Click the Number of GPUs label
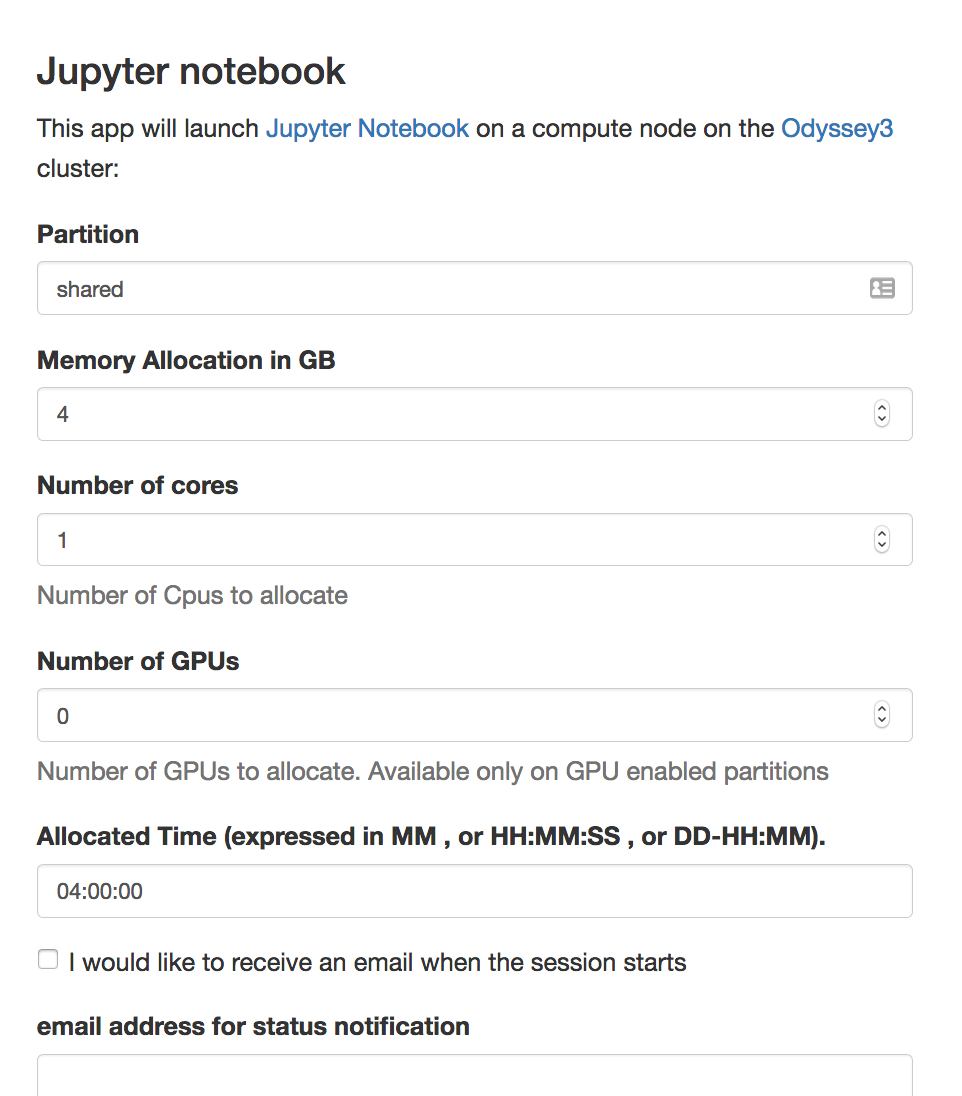 click(x=138, y=661)
